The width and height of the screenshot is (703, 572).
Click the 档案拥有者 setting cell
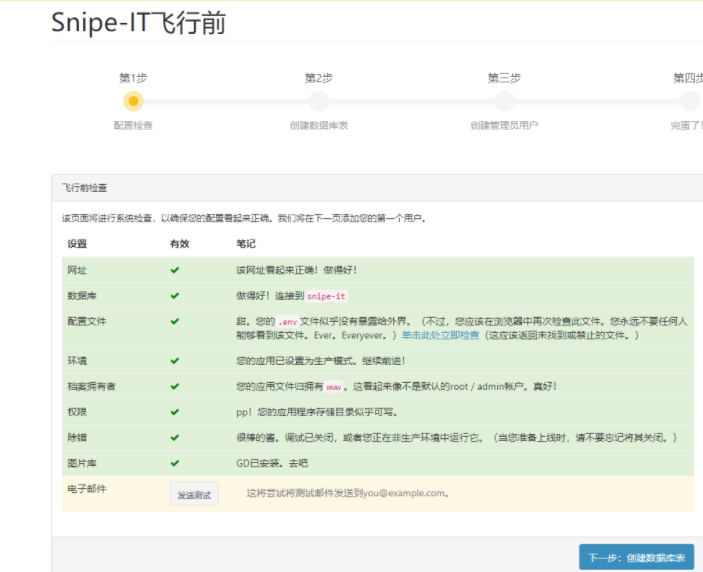coord(91,386)
